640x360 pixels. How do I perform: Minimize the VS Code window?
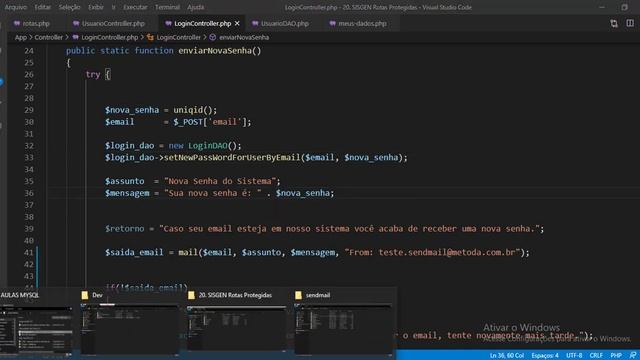[x=602, y=7]
